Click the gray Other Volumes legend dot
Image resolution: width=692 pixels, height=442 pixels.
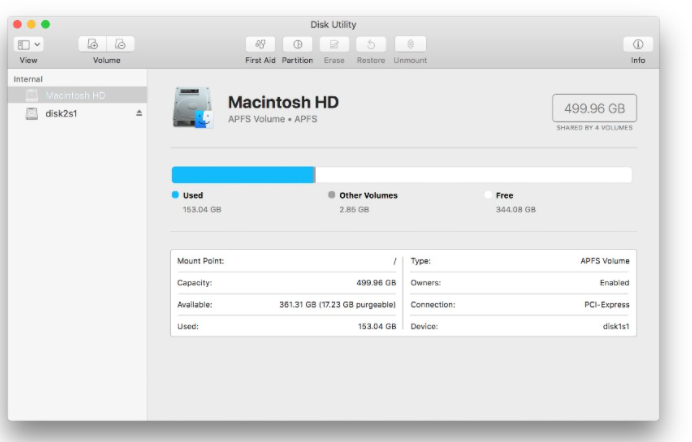click(x=331, y=195)
